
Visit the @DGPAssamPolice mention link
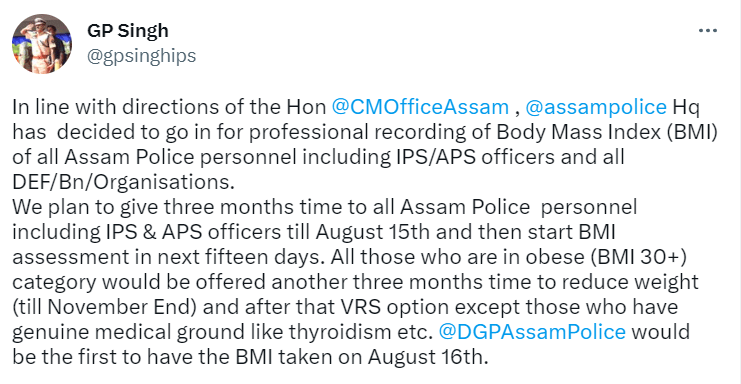coord(532,332)
